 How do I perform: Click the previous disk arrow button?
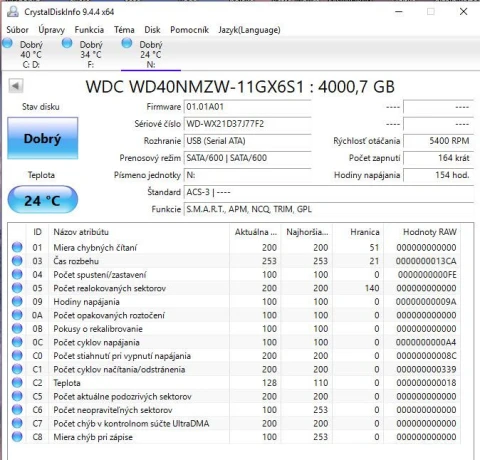pyautogui.click(x=16, y=86)
